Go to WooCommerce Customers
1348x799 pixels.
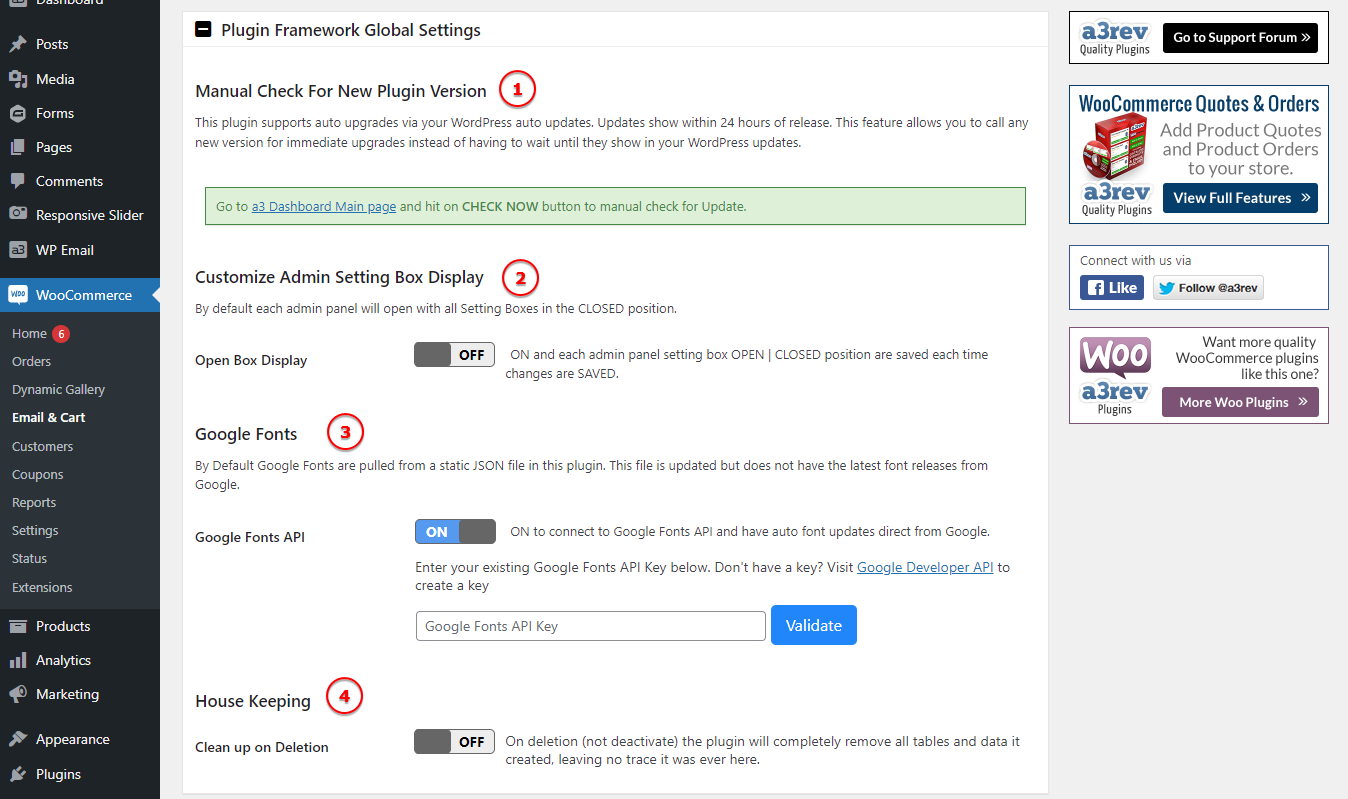pos(43,446)
